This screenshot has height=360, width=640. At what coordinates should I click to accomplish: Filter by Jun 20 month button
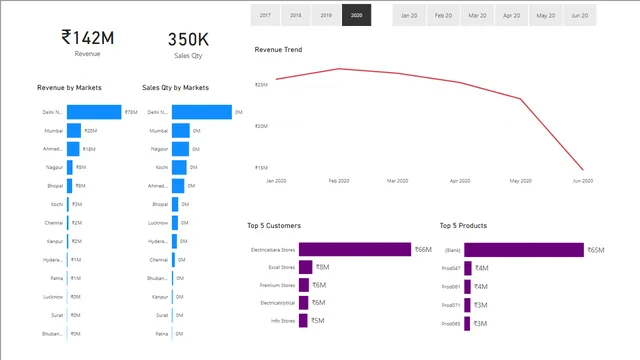tap(580, 16)
